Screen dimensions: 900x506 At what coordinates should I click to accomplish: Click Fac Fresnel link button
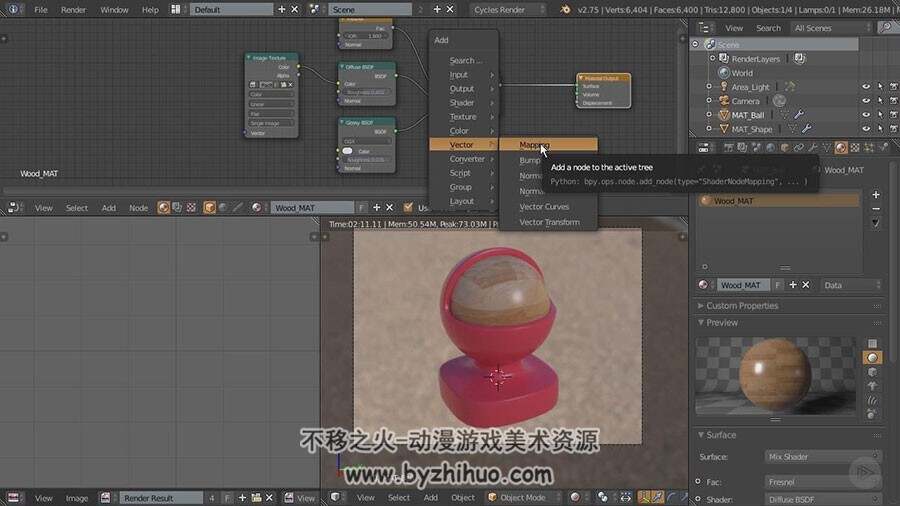coord(823,482)
